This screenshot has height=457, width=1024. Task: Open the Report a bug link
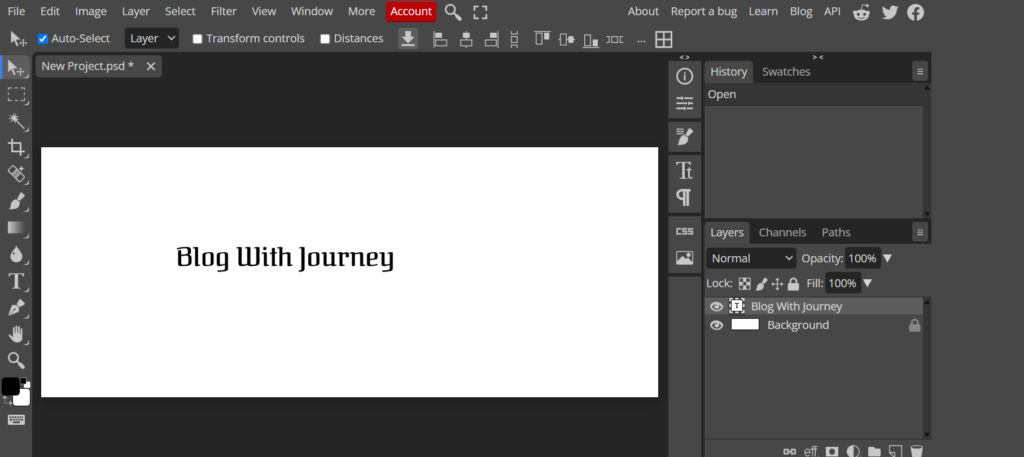pyautogui.click(x=704, y=11)
